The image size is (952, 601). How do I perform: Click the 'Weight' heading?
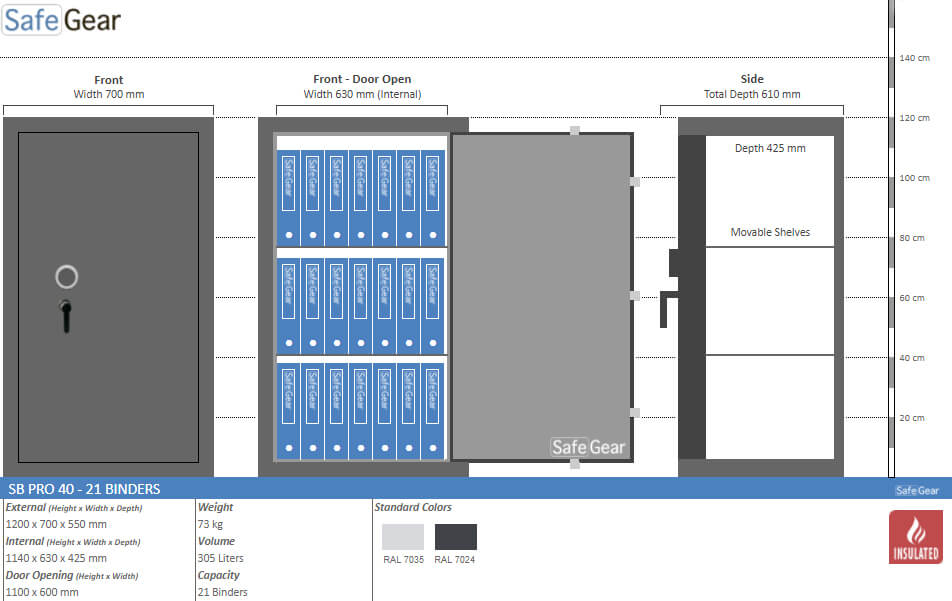pos(216,507)
